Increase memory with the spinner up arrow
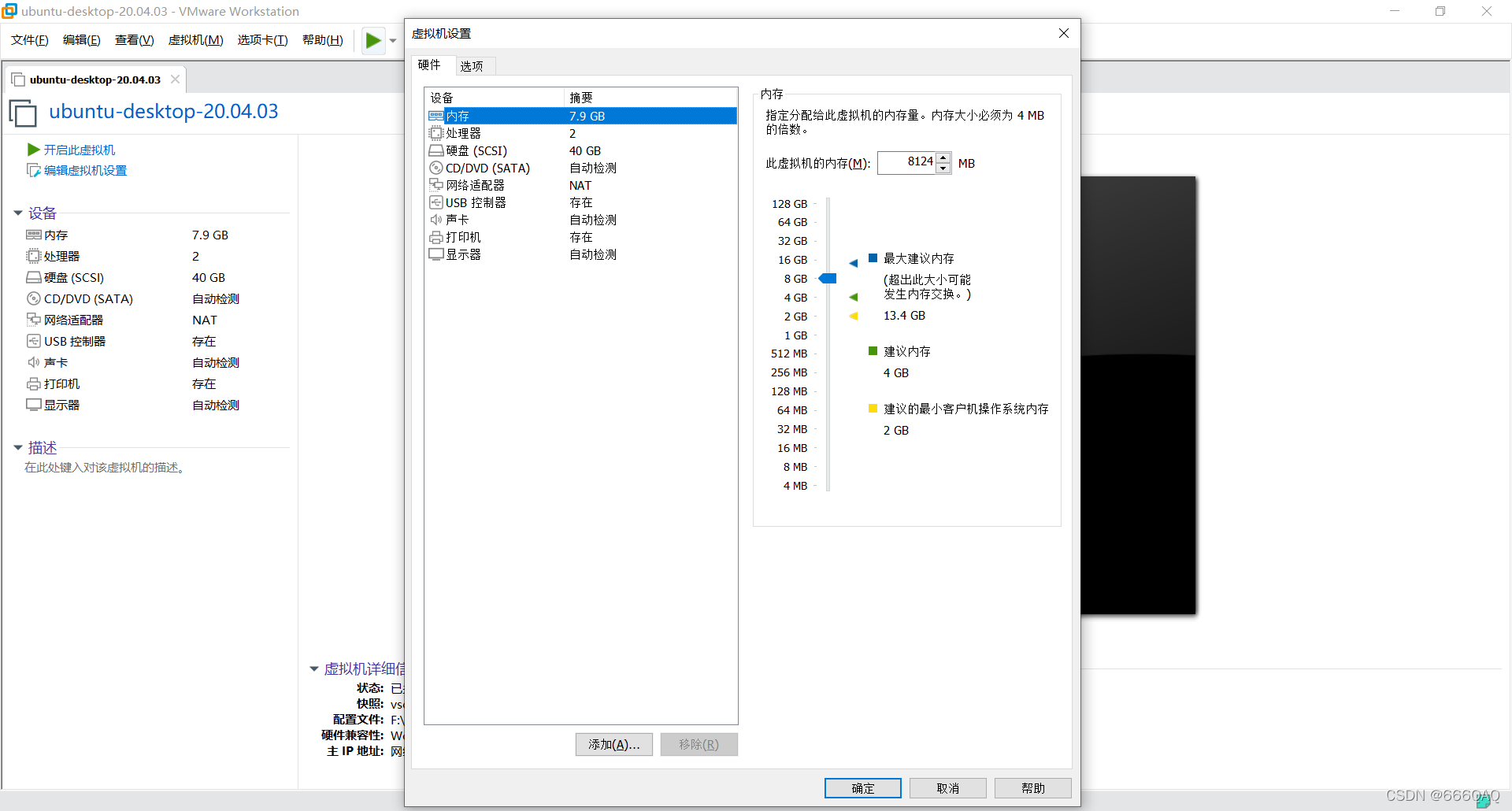The width and height of the screenshot is (1512, 811). pos(943,158)
